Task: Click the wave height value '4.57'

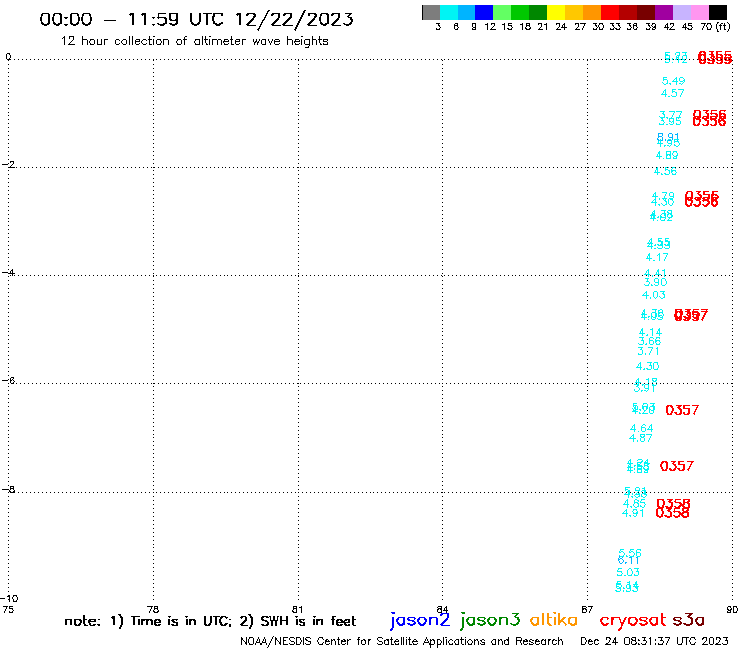Action: point(673,93)
